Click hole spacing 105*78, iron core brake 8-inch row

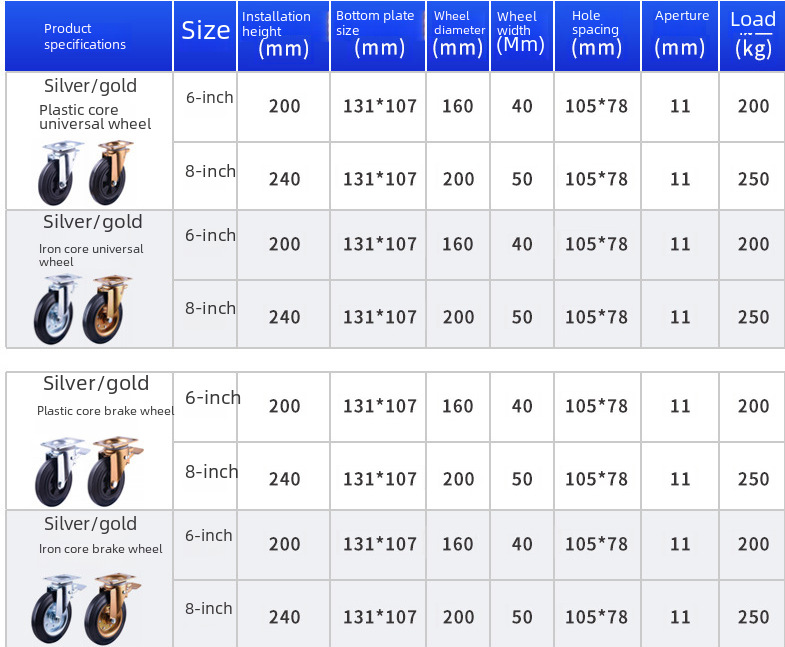[596, 617]
